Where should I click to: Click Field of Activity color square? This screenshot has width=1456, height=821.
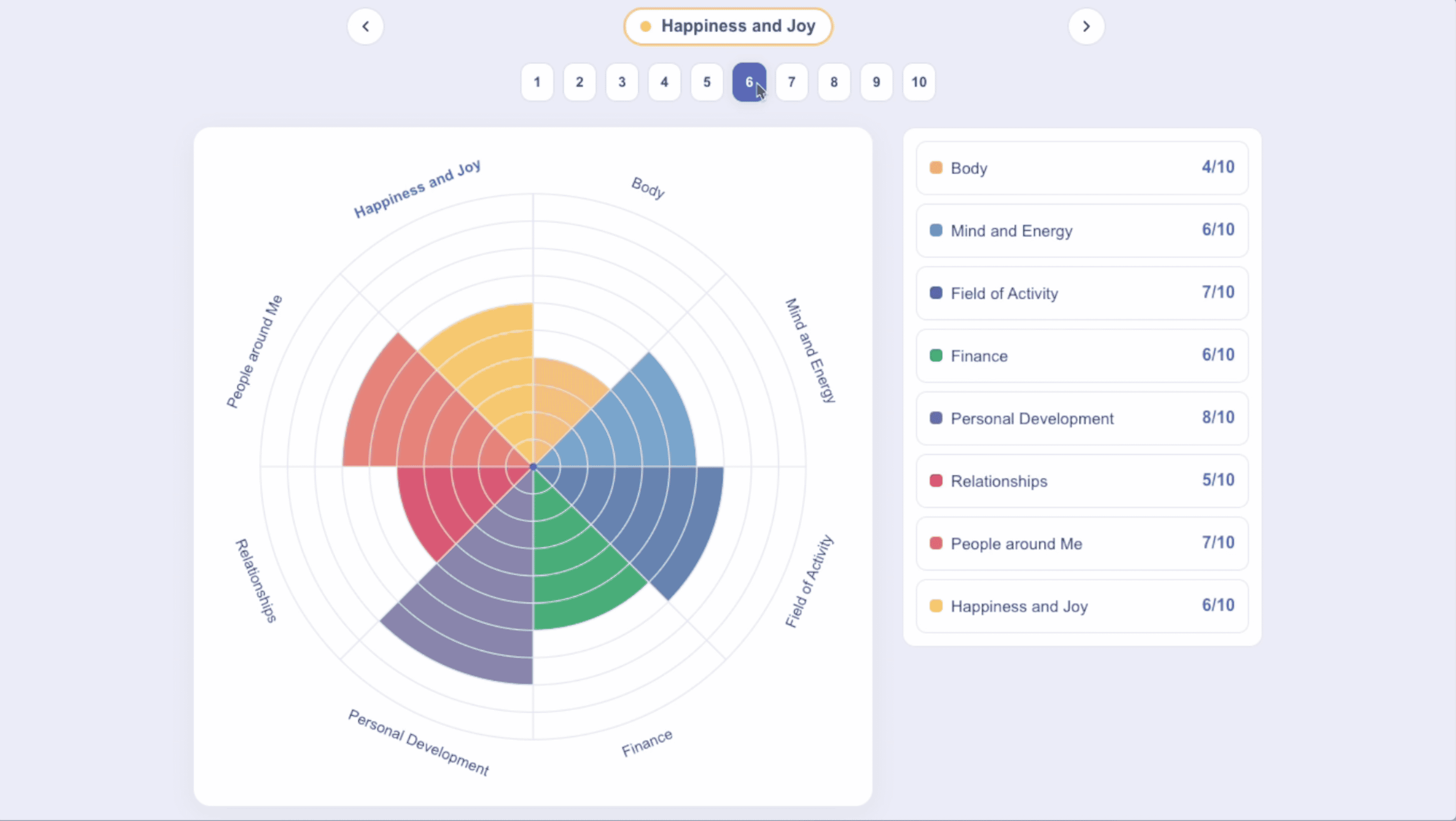pos(936,293)
